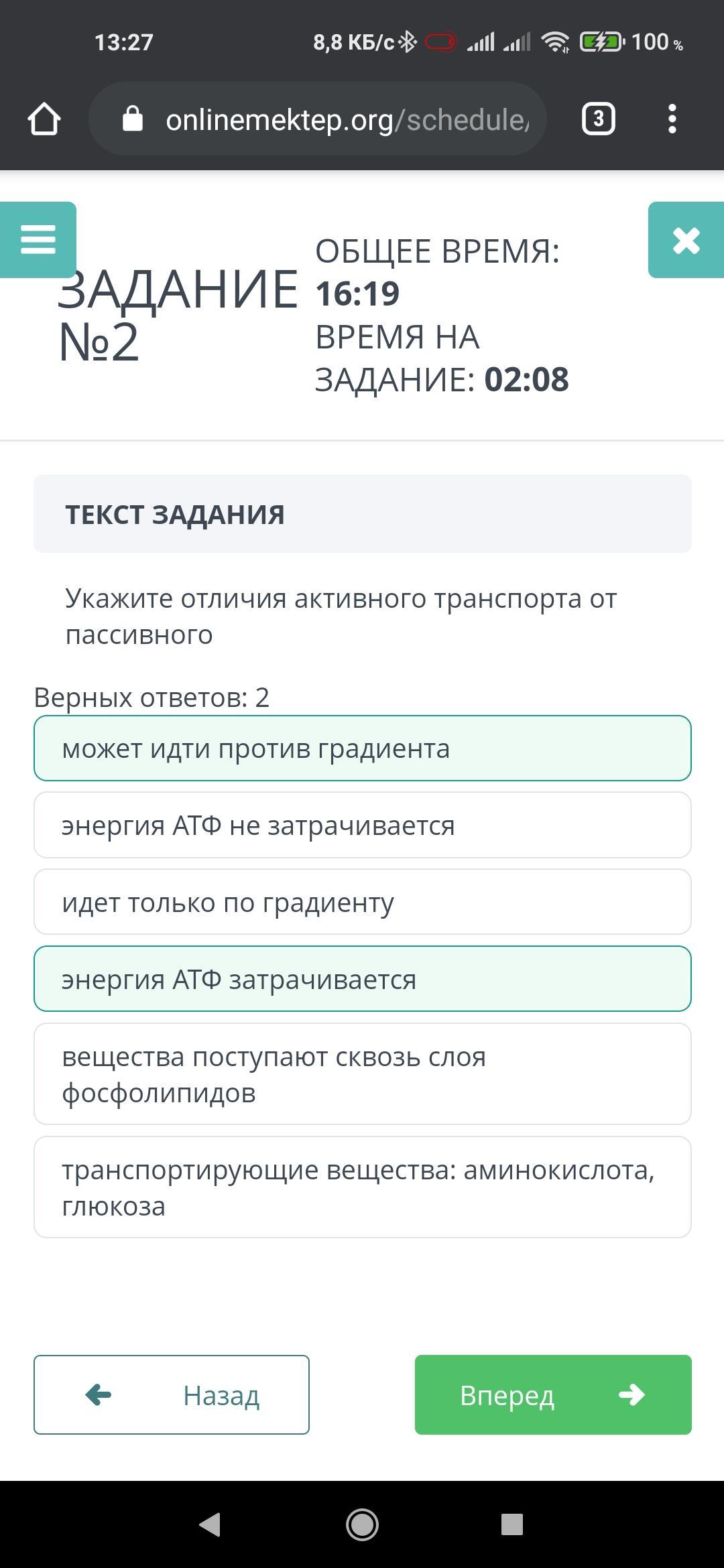Image resolution: width=724 pixels, height=1568 pixels.
Task: Deselect answer "энергия АТФ затрачивается"
Action: pyautogui.click(x=362, y=979)
